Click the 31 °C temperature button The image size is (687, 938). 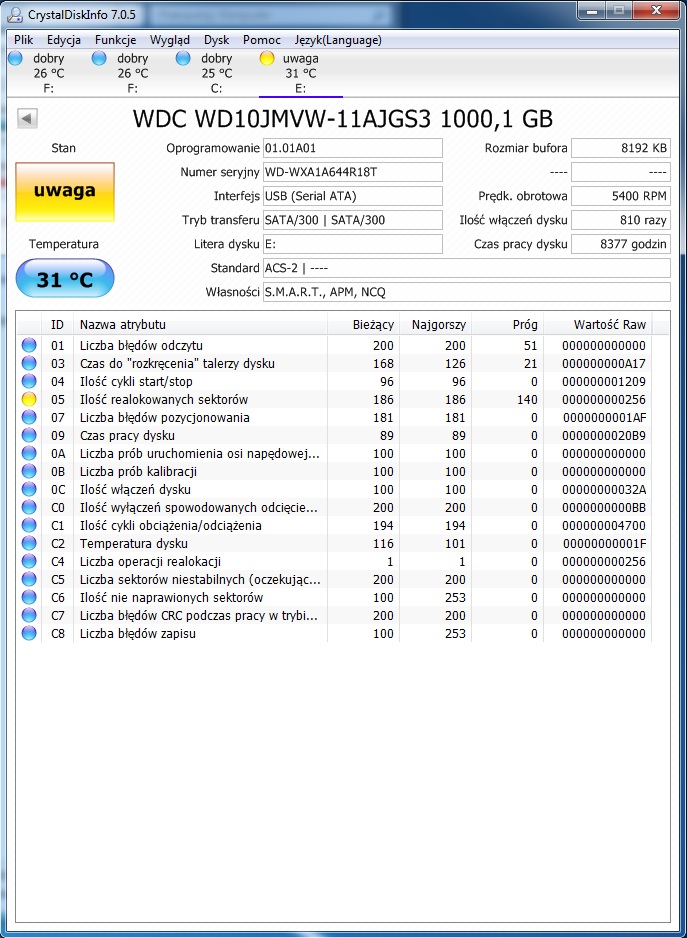click(65, 278)
